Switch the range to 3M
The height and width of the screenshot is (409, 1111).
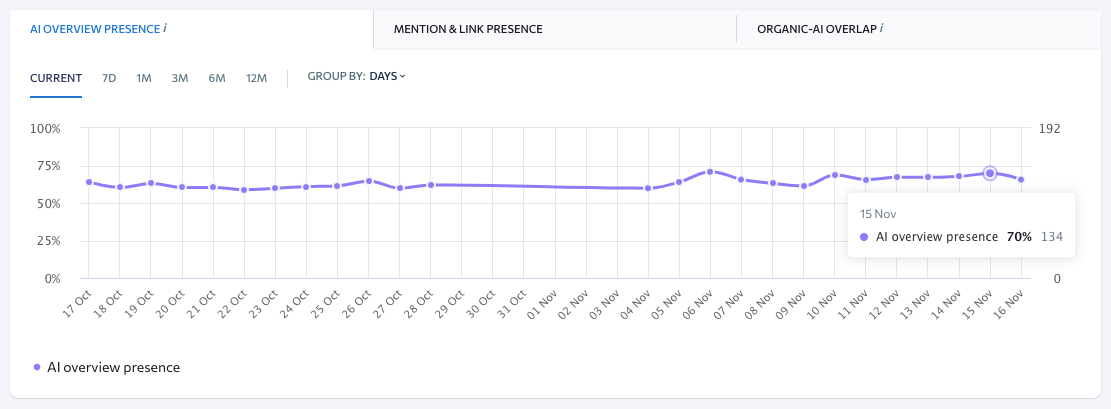(180, 77)
